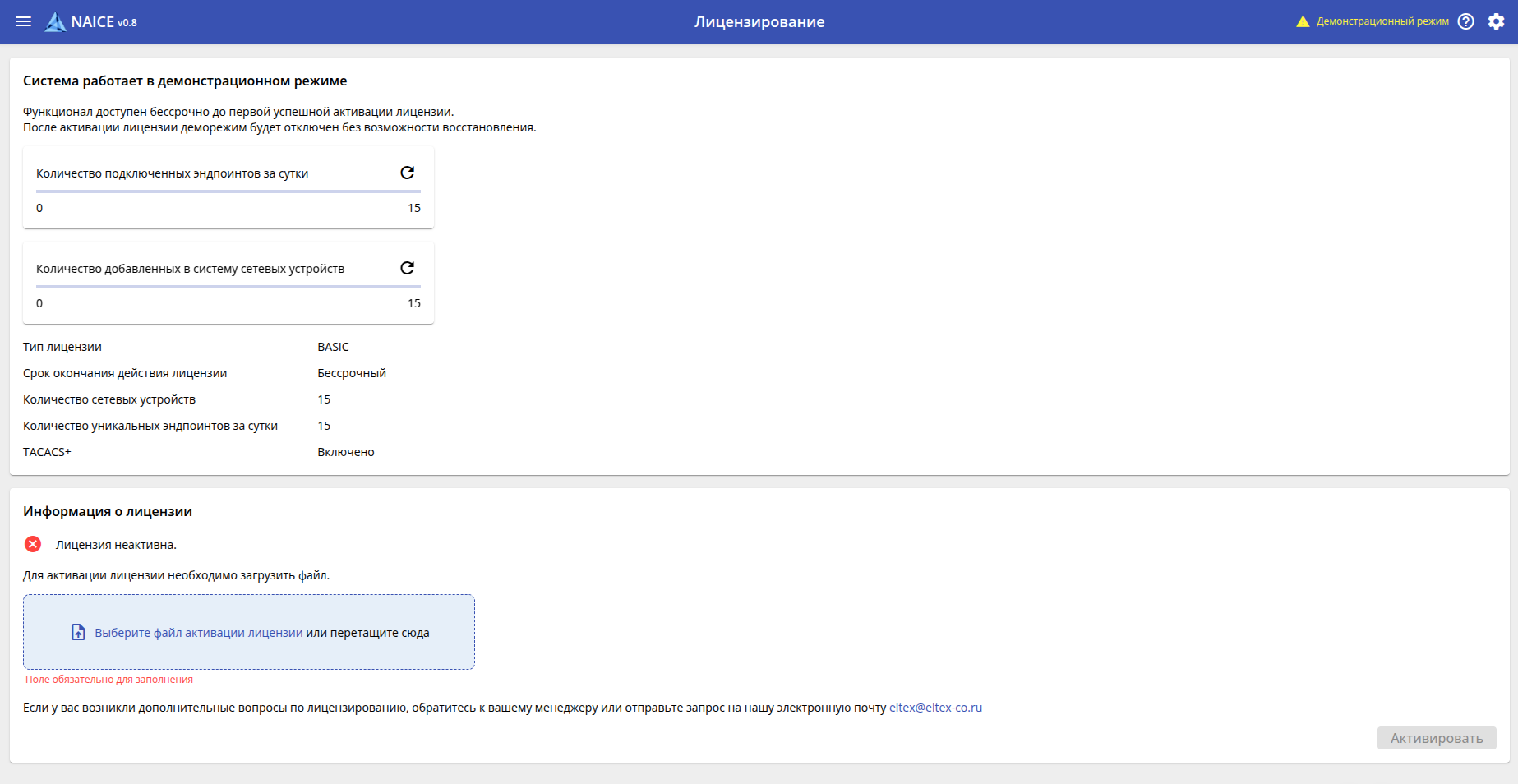Open the help question mark icon
Image resolution: width=1518 pixels, height=784 pixels.
tap(1465, 21)
